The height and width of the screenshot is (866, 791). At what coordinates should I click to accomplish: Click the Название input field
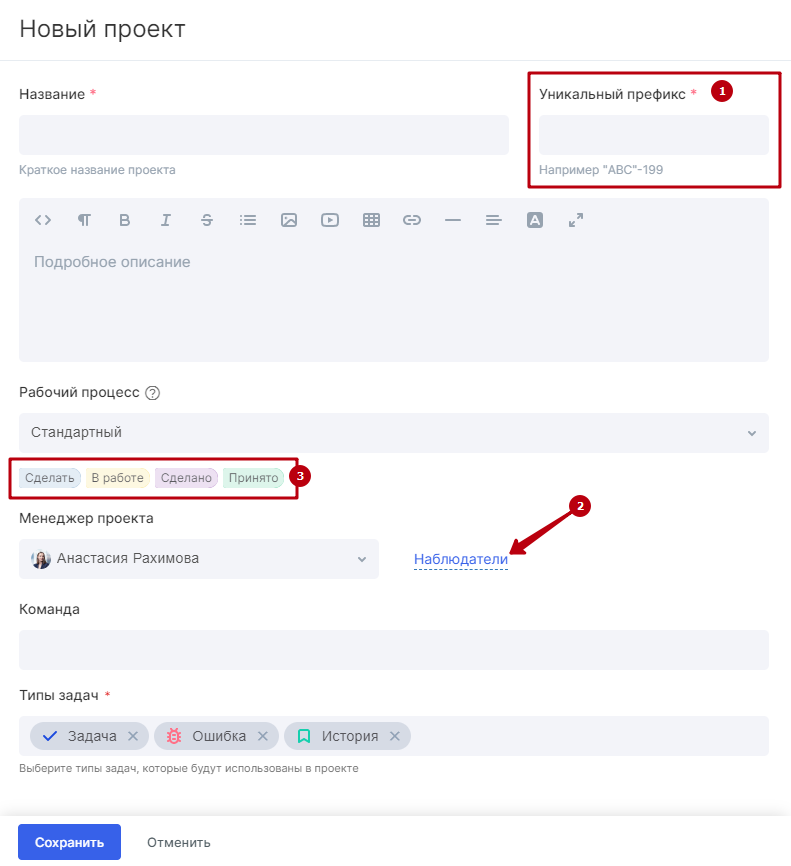coord(264,135)
